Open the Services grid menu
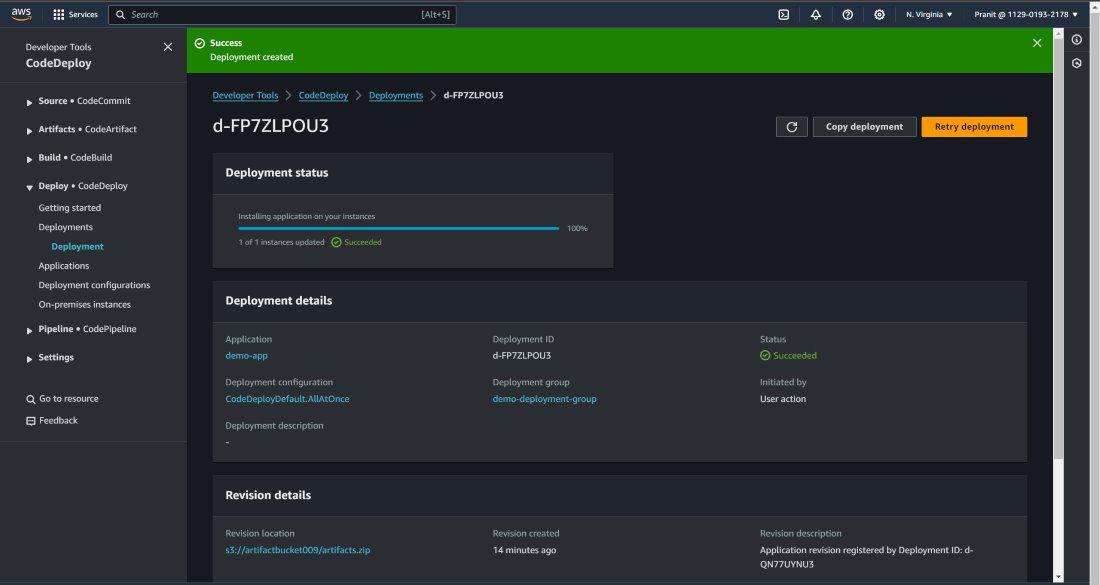The height and width of the screenshot is (585, 1100). pyautogui.click(x=76, y=14)
